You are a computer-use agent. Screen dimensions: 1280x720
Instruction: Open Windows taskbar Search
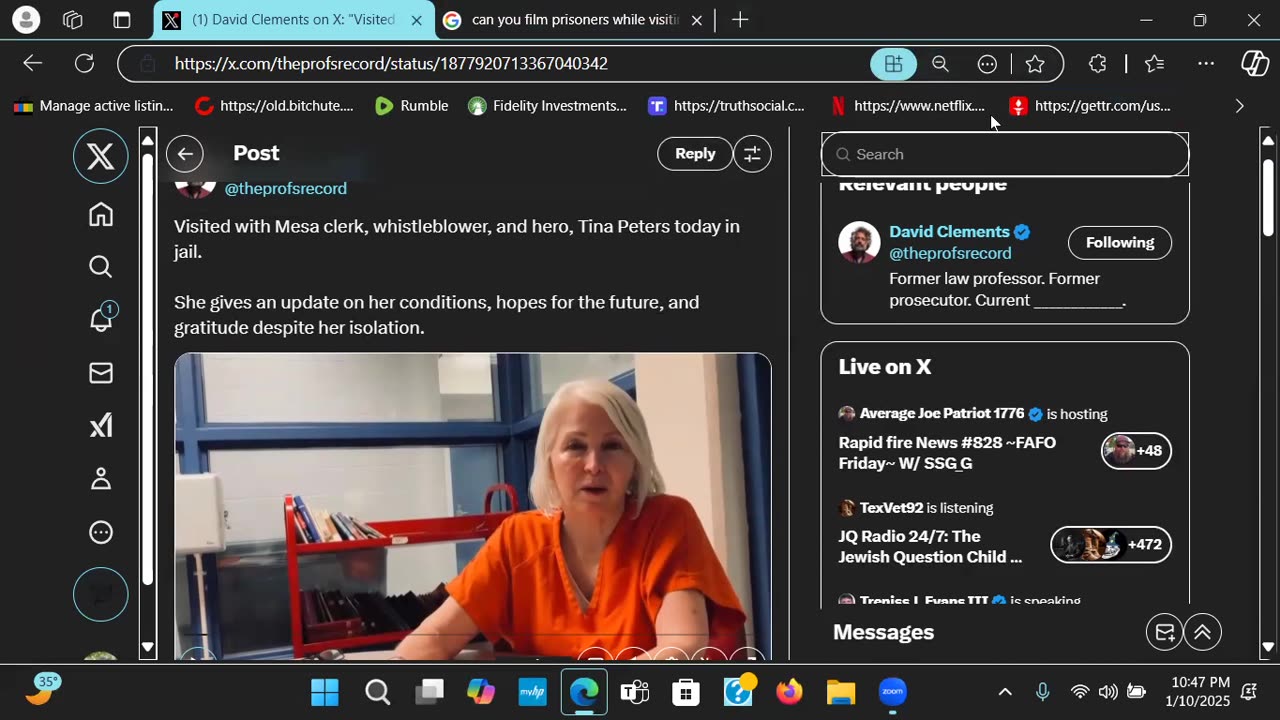(377, 692)
